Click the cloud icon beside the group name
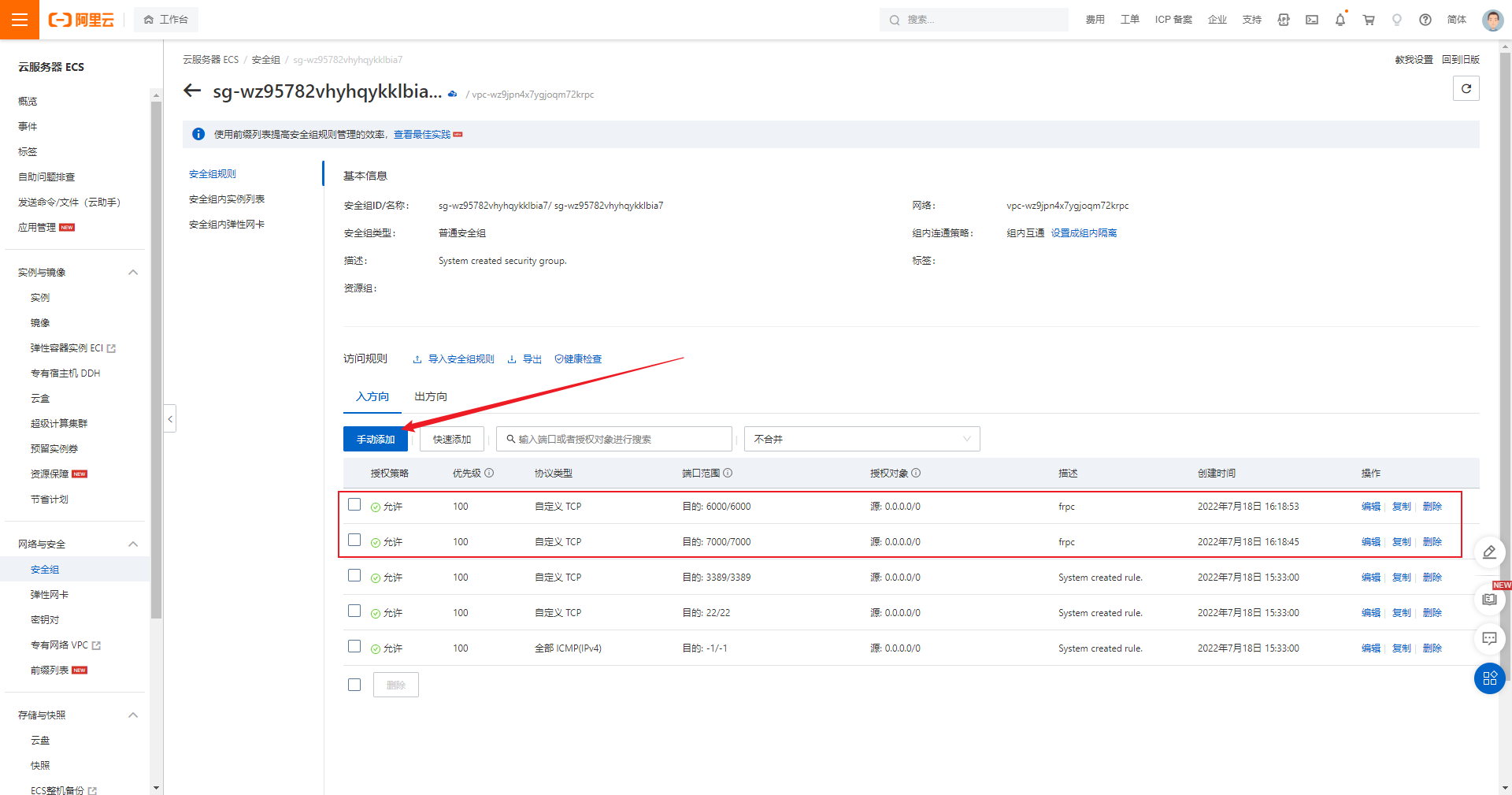Screen dimensions: 1512x795 pos(453,94)
